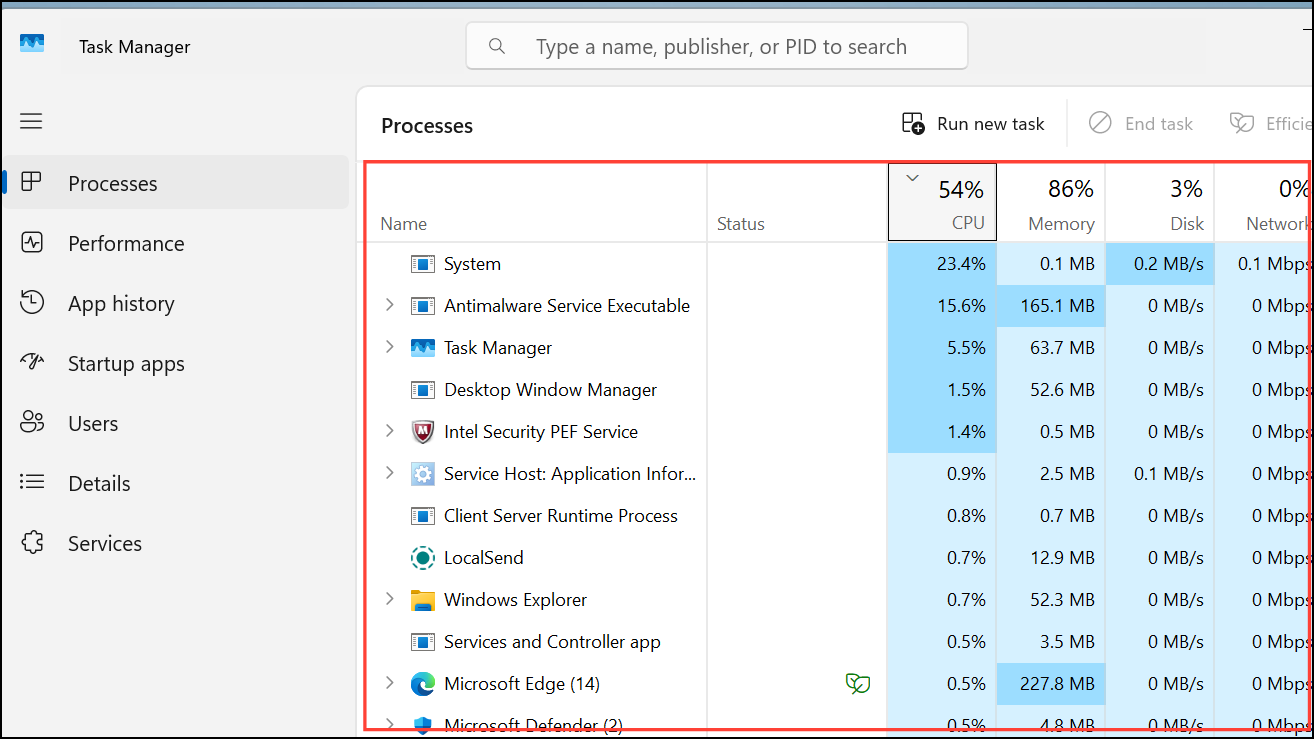
Task: Focus the name, publisher, or PID search box
Action: (717, 46)
